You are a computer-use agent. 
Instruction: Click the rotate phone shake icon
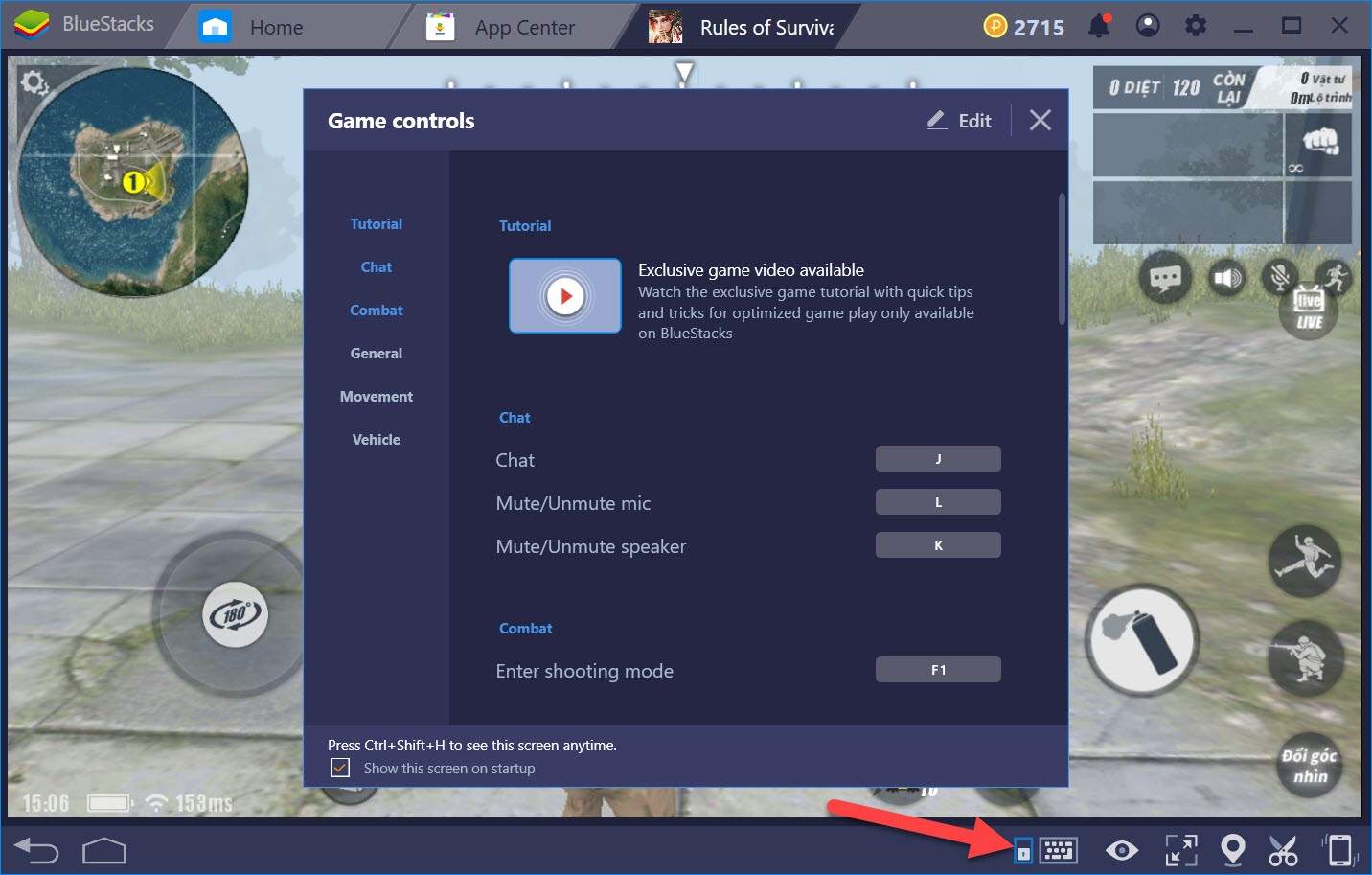[x=1338, y=850]
